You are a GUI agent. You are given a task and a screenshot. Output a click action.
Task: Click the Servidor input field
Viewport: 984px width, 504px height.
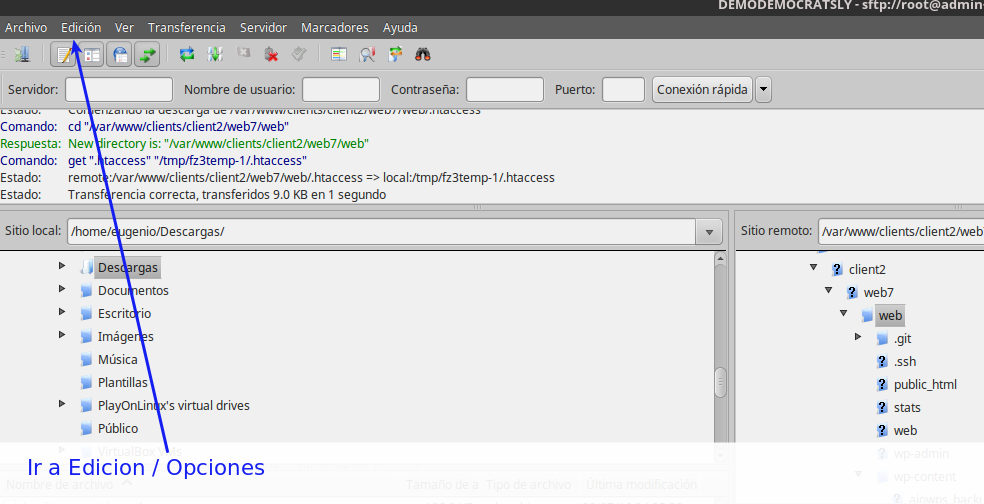119,90
